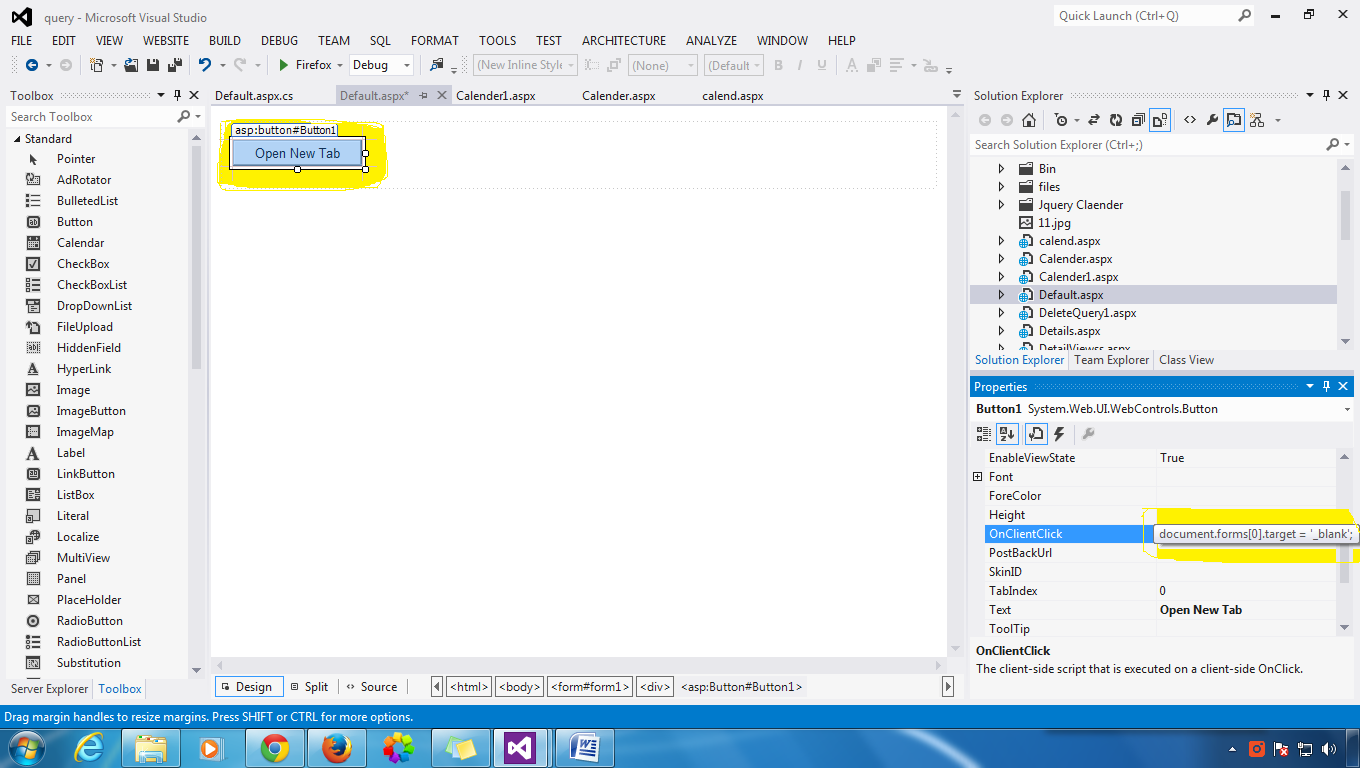This screenshot has width=1360, height=768.
Task: Click the Categorized icon in Properties panel
Action: click(984, 434)
